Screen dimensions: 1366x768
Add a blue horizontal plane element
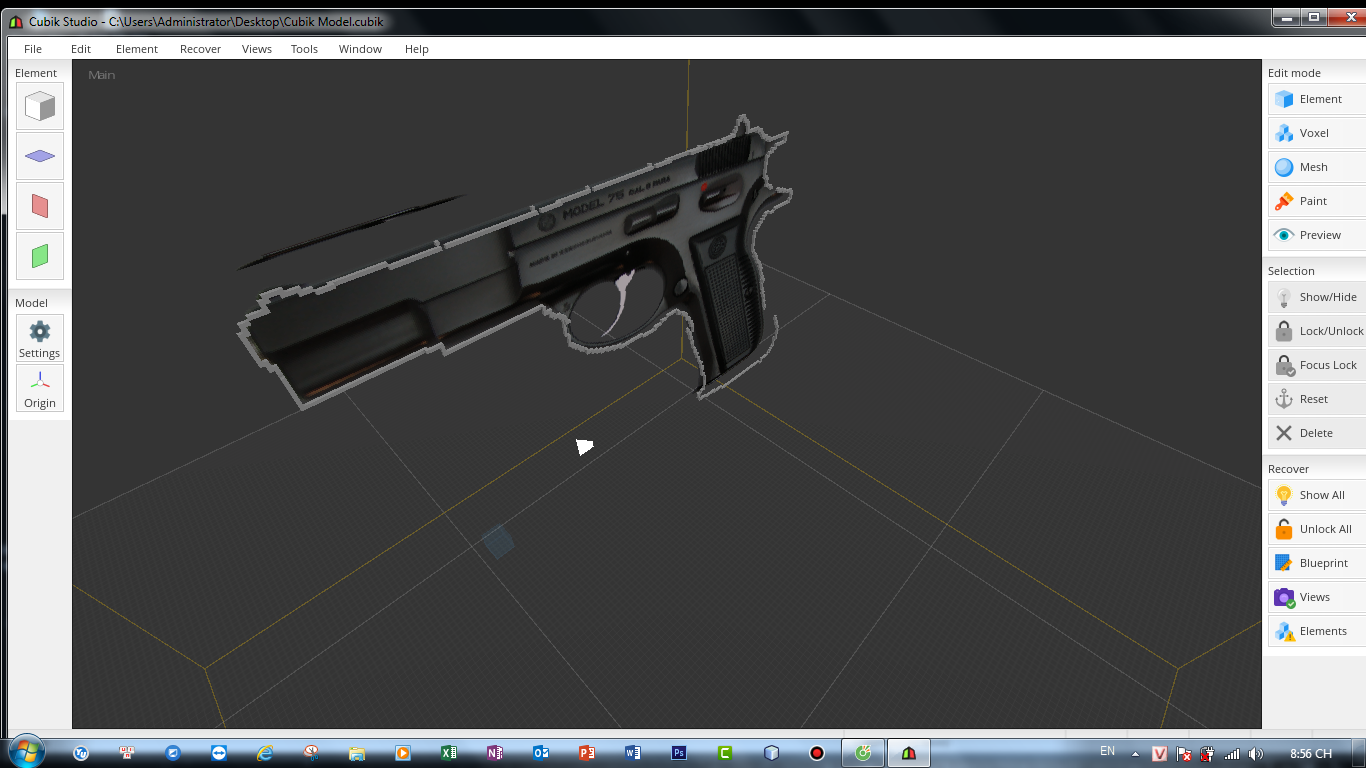[40, 156]
